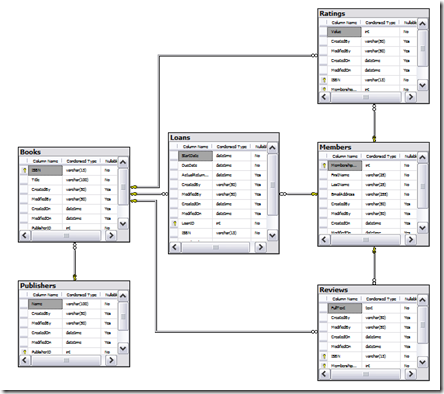This screenshot has height=394, width=444.
Task: Click scroll-left arrow in Loans table
Action: (174, 247)
